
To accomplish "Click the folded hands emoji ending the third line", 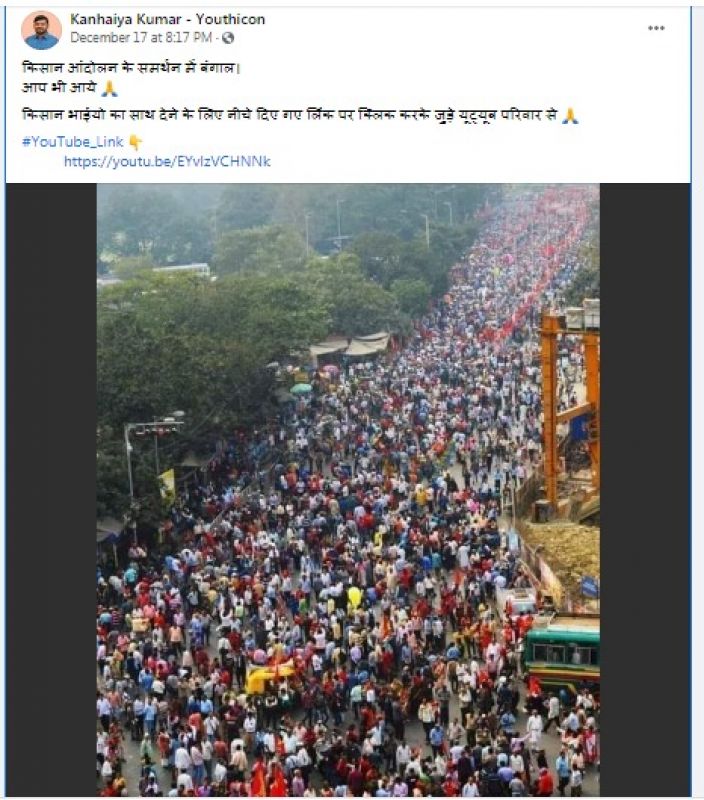I will [570, 116].
